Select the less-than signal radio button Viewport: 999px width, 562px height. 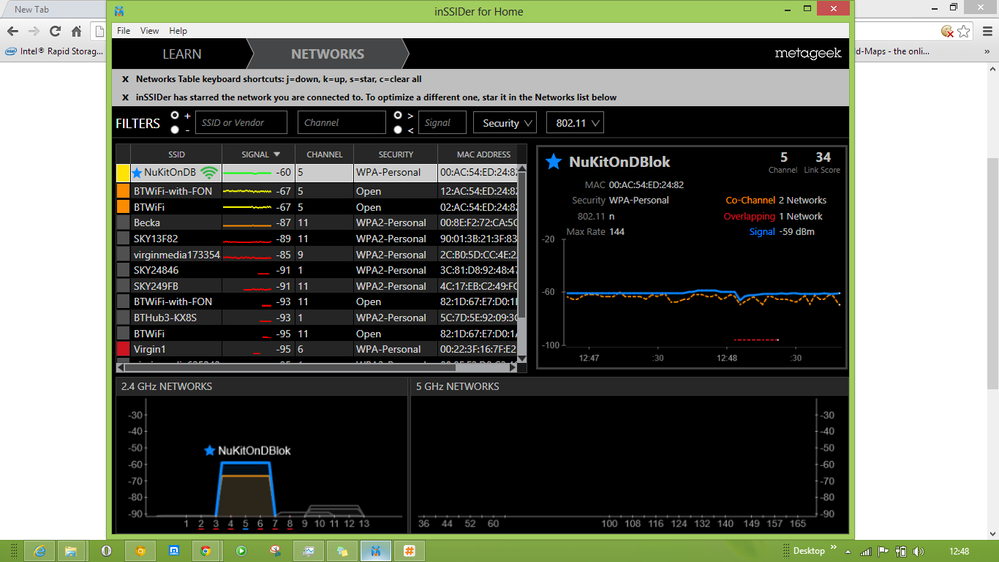point(398,129)
